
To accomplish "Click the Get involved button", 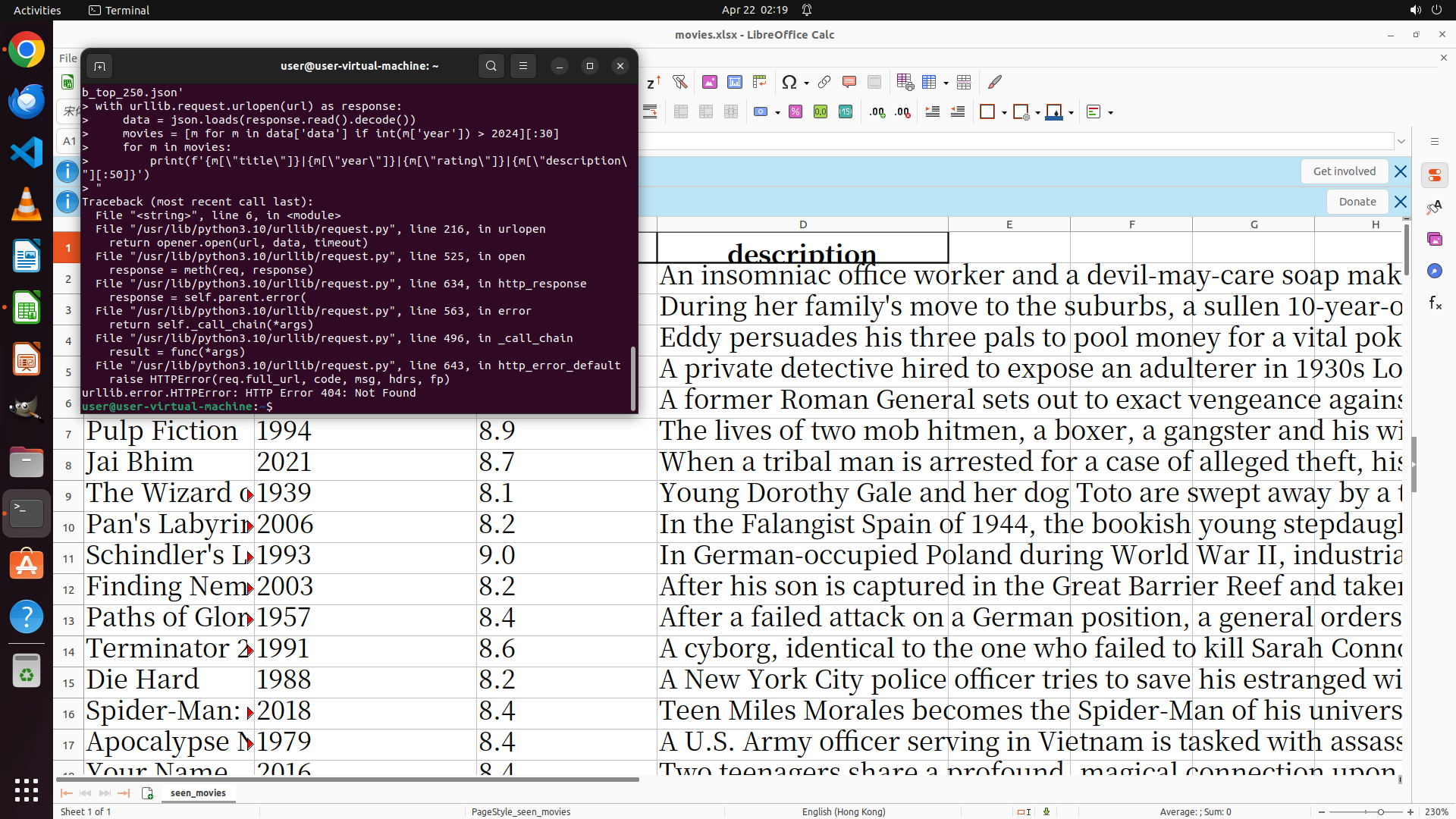I will point(1344,171).
